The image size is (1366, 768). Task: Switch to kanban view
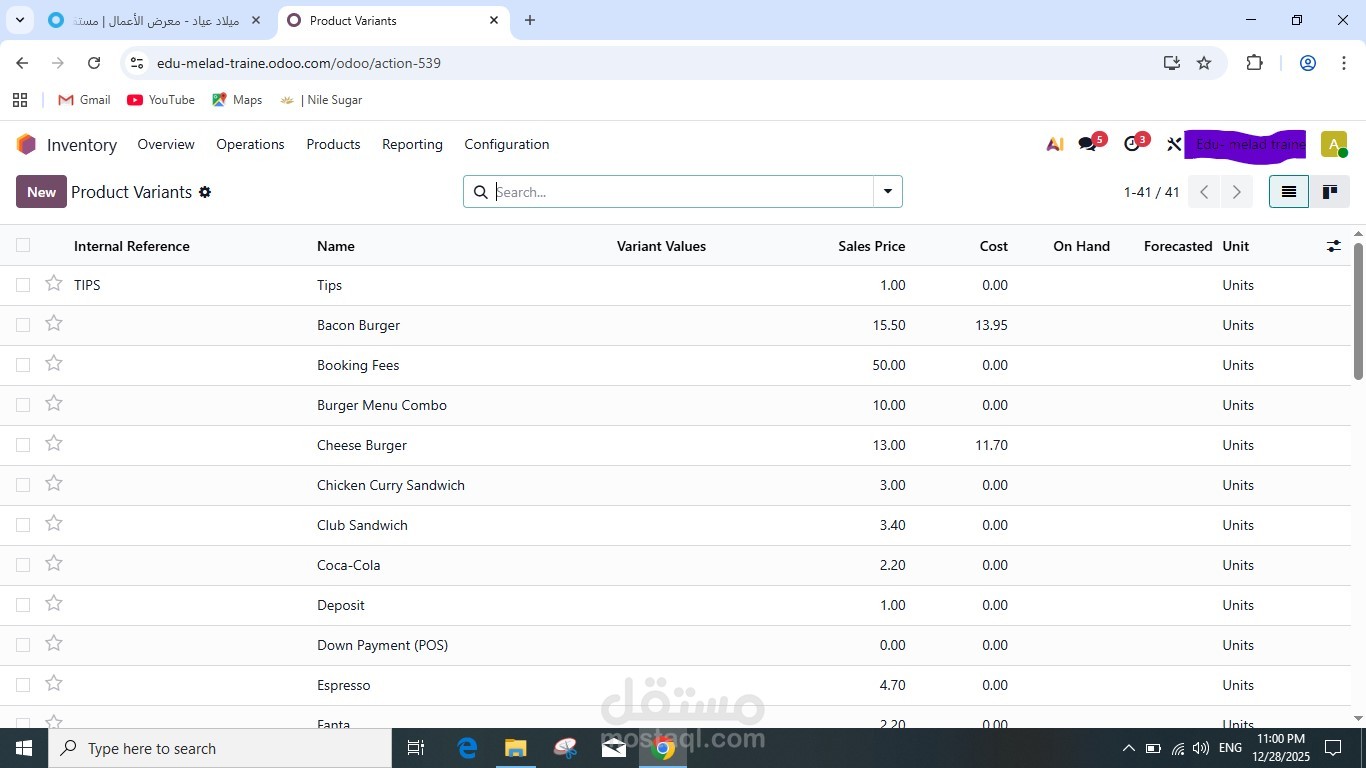pos(1330,192)
